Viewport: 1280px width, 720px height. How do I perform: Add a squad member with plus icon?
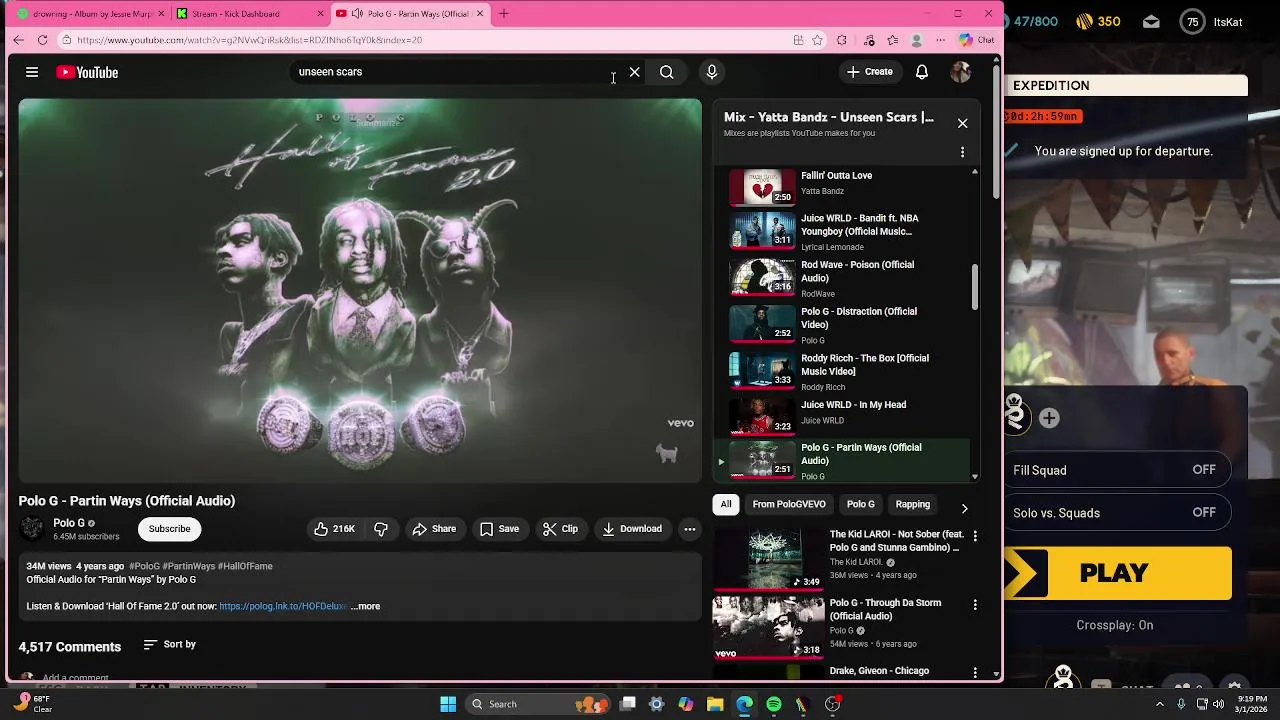coord(1049,418)
